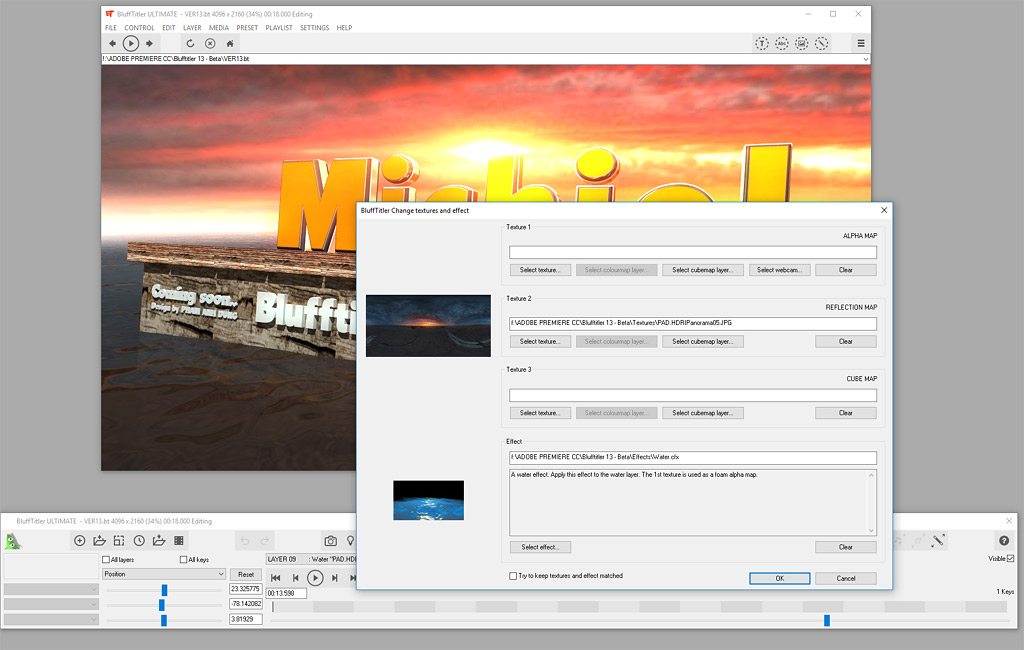Play the animation in tool window
Screen dimensions: 1024x650
315,577
